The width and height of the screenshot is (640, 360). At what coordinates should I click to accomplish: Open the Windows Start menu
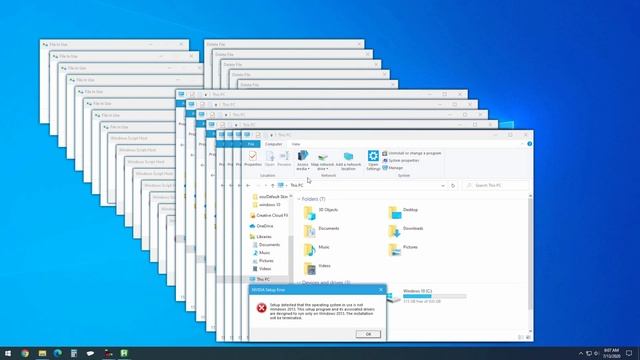click(x=8, y=353)
